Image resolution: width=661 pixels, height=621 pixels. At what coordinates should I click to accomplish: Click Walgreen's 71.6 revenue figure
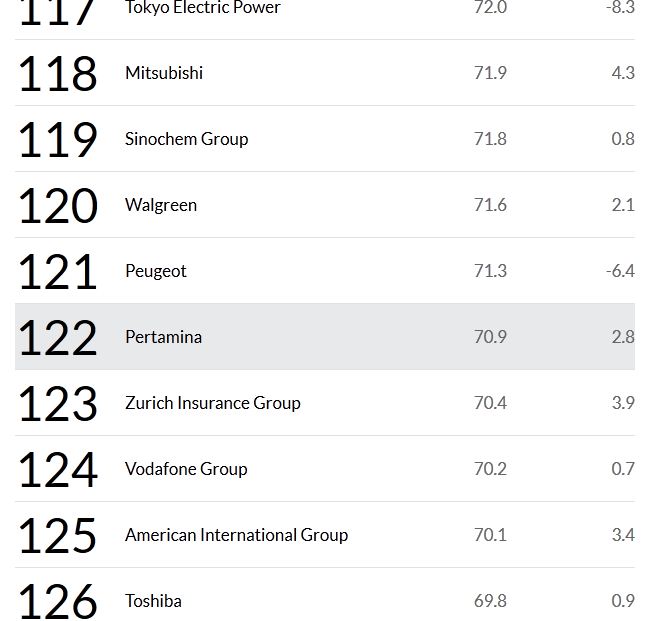pyautogui.click(x=490, y=205)
